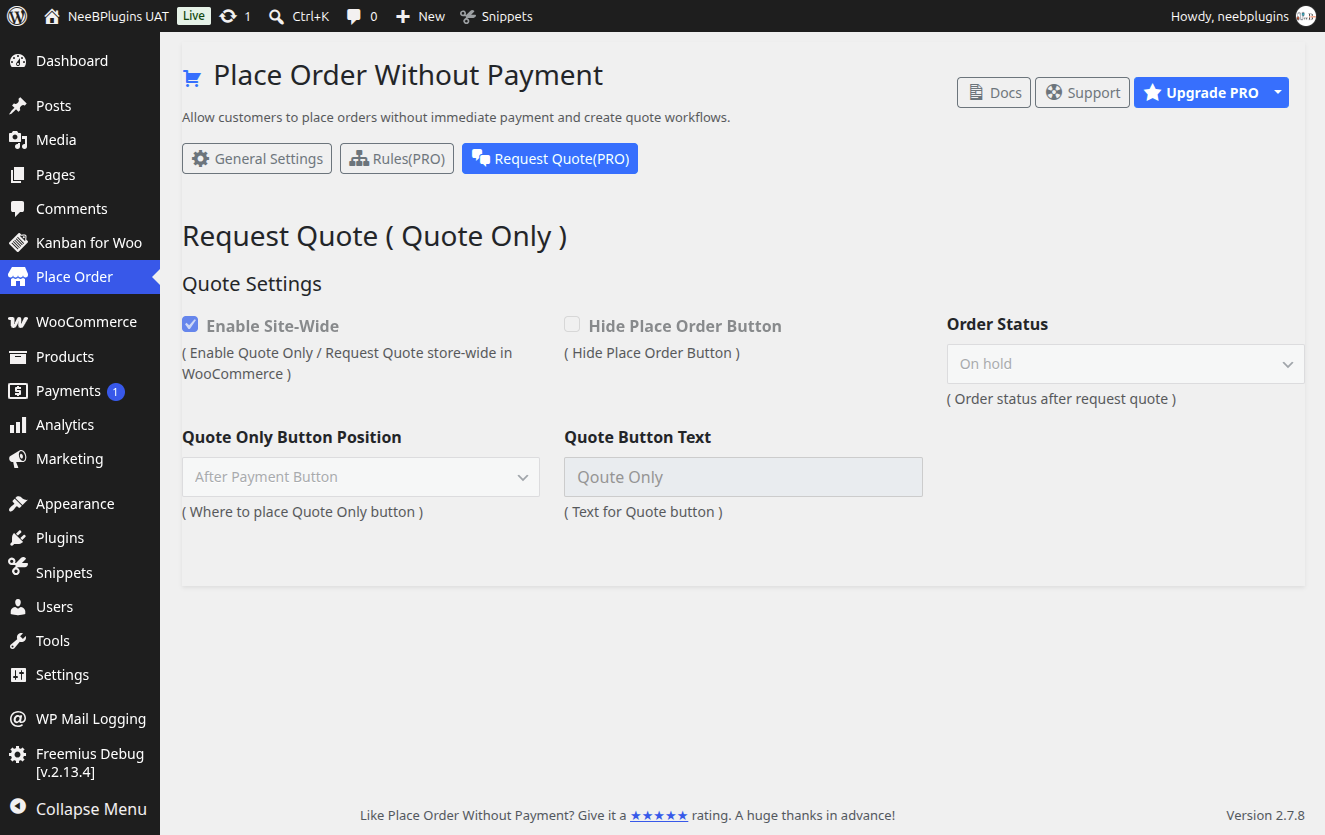Open WP Mail Logging menu
1325x835 pixels.
(80, 719)
